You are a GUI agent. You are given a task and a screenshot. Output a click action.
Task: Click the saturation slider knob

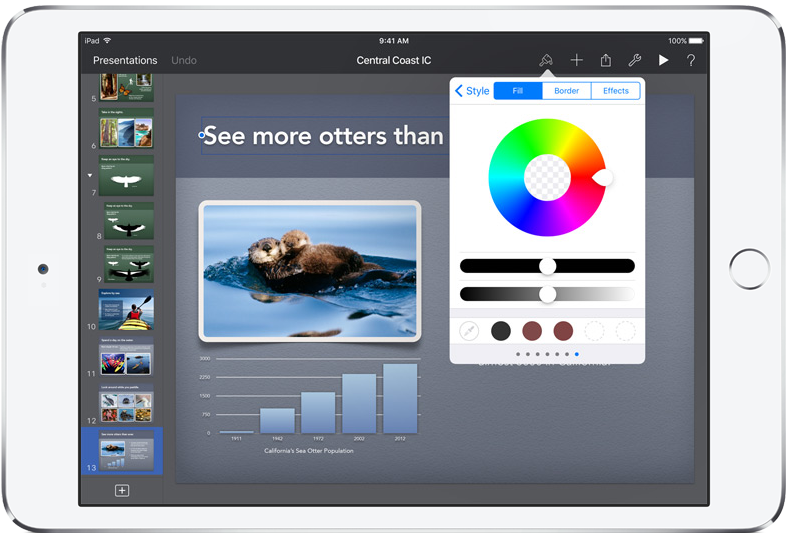point(548,266)
